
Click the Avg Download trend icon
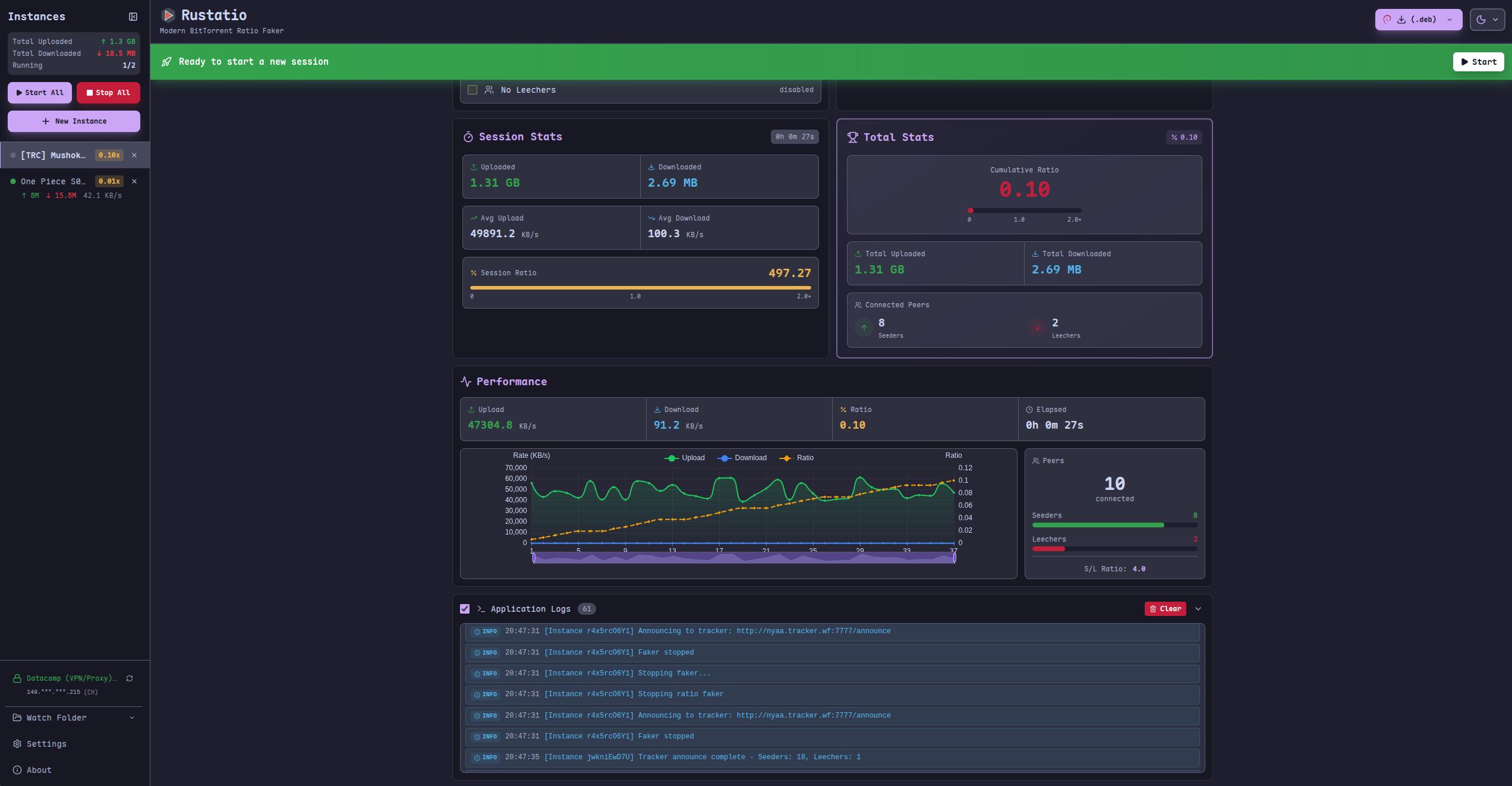[x=651, y=218]
